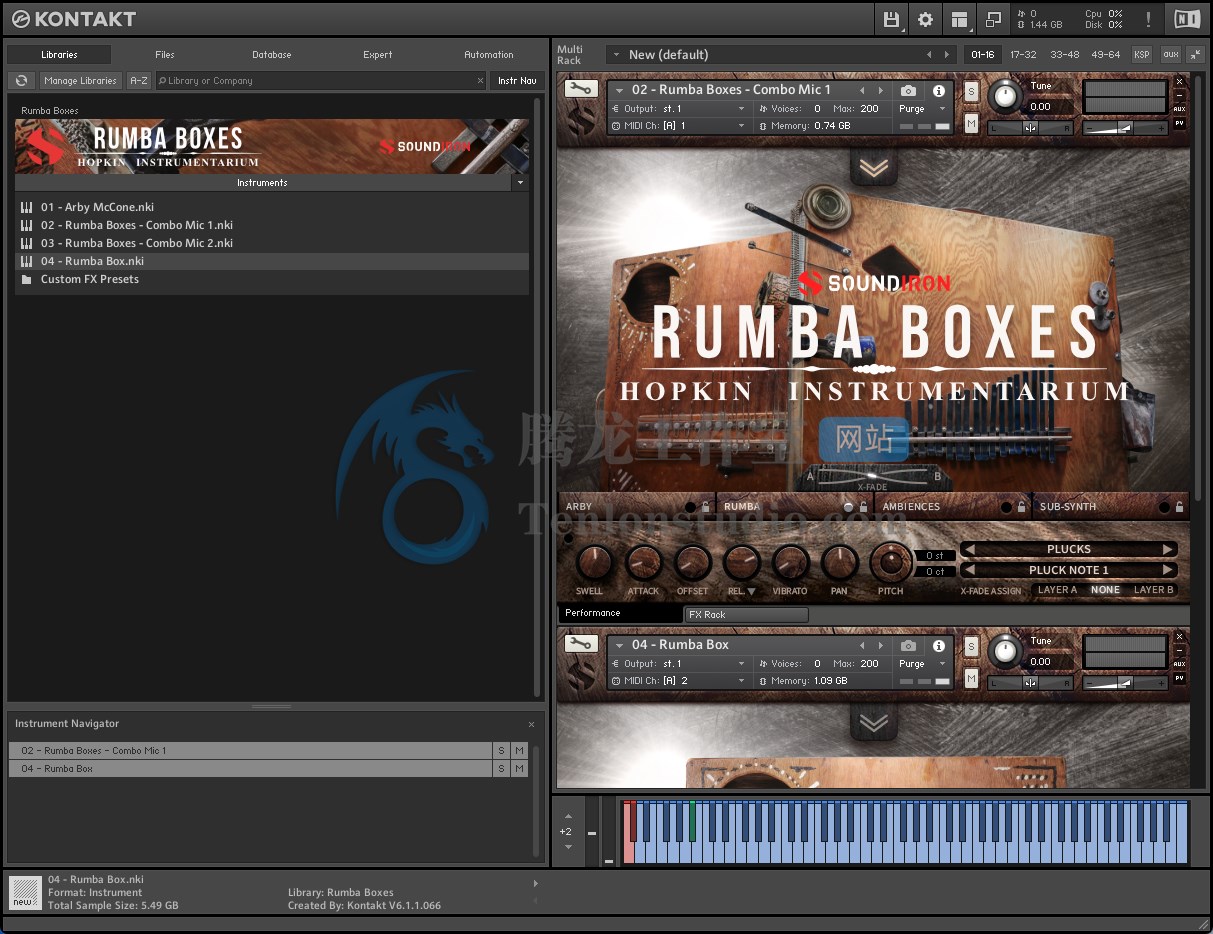Switch to Expert tab

coord(378,55)
